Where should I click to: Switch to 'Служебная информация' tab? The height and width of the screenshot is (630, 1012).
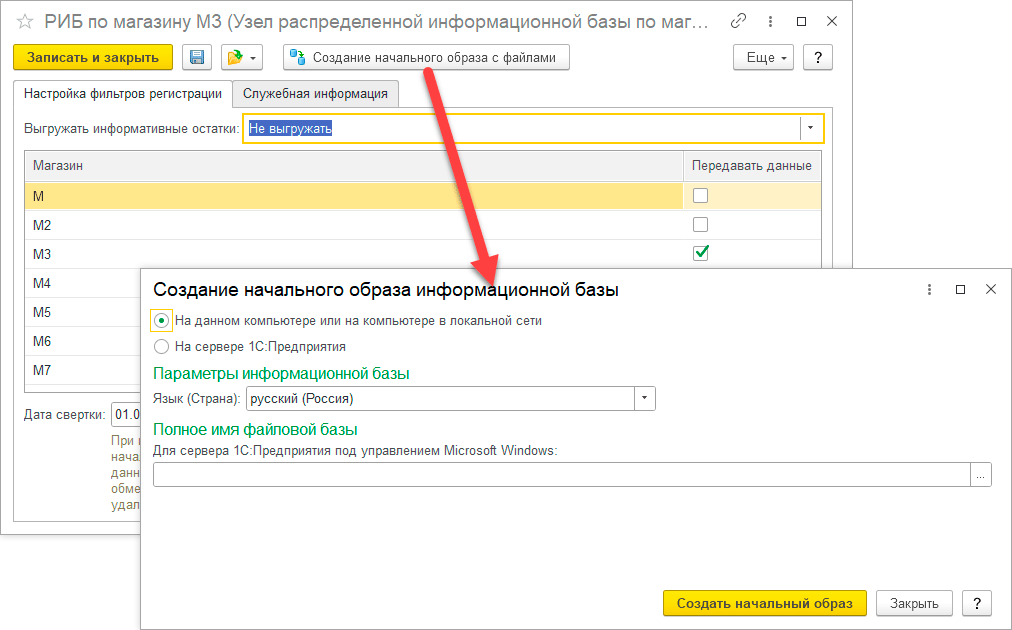coord(315,94)
